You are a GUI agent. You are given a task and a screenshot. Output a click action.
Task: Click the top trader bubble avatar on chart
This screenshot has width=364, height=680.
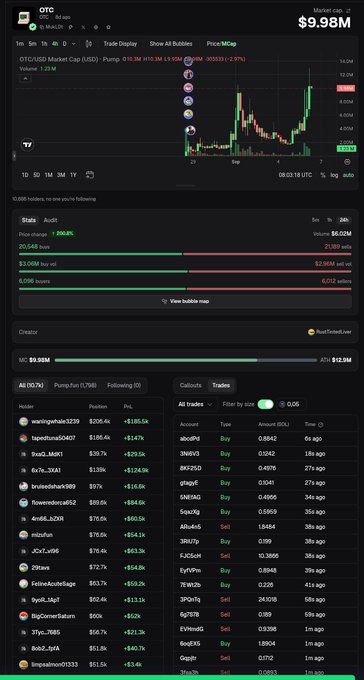[x=188, y=61]
